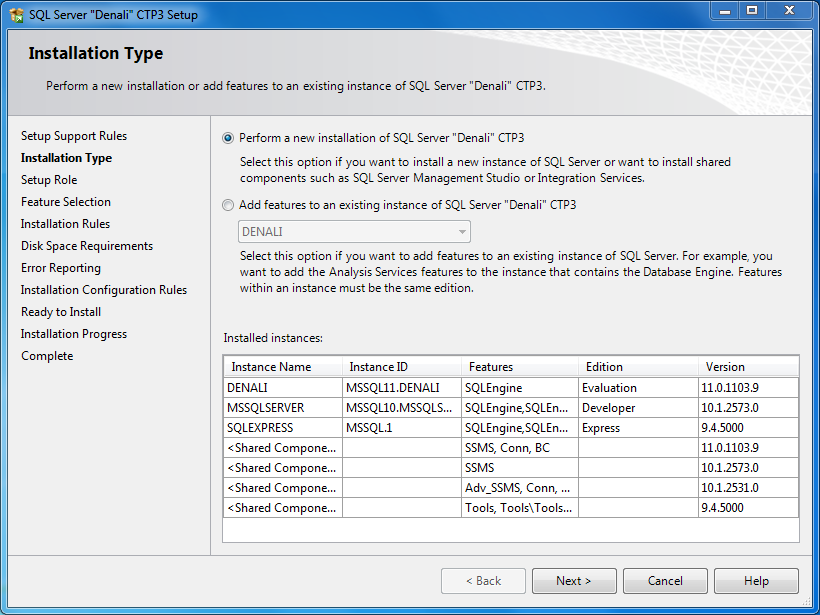Select Setup Support Rules step
The height and width of the screenshot is (615, 820).
pyautogui.click(x=74, y=136)
